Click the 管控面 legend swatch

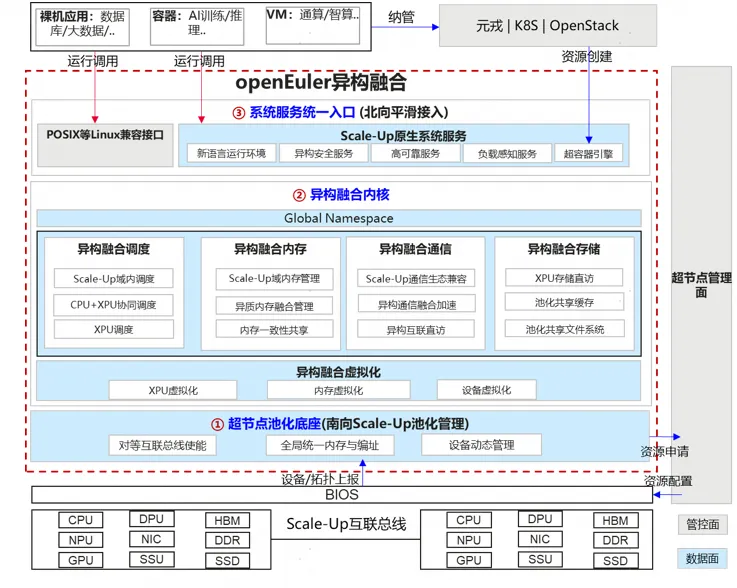pyautogui.click(x=701, y=525)
